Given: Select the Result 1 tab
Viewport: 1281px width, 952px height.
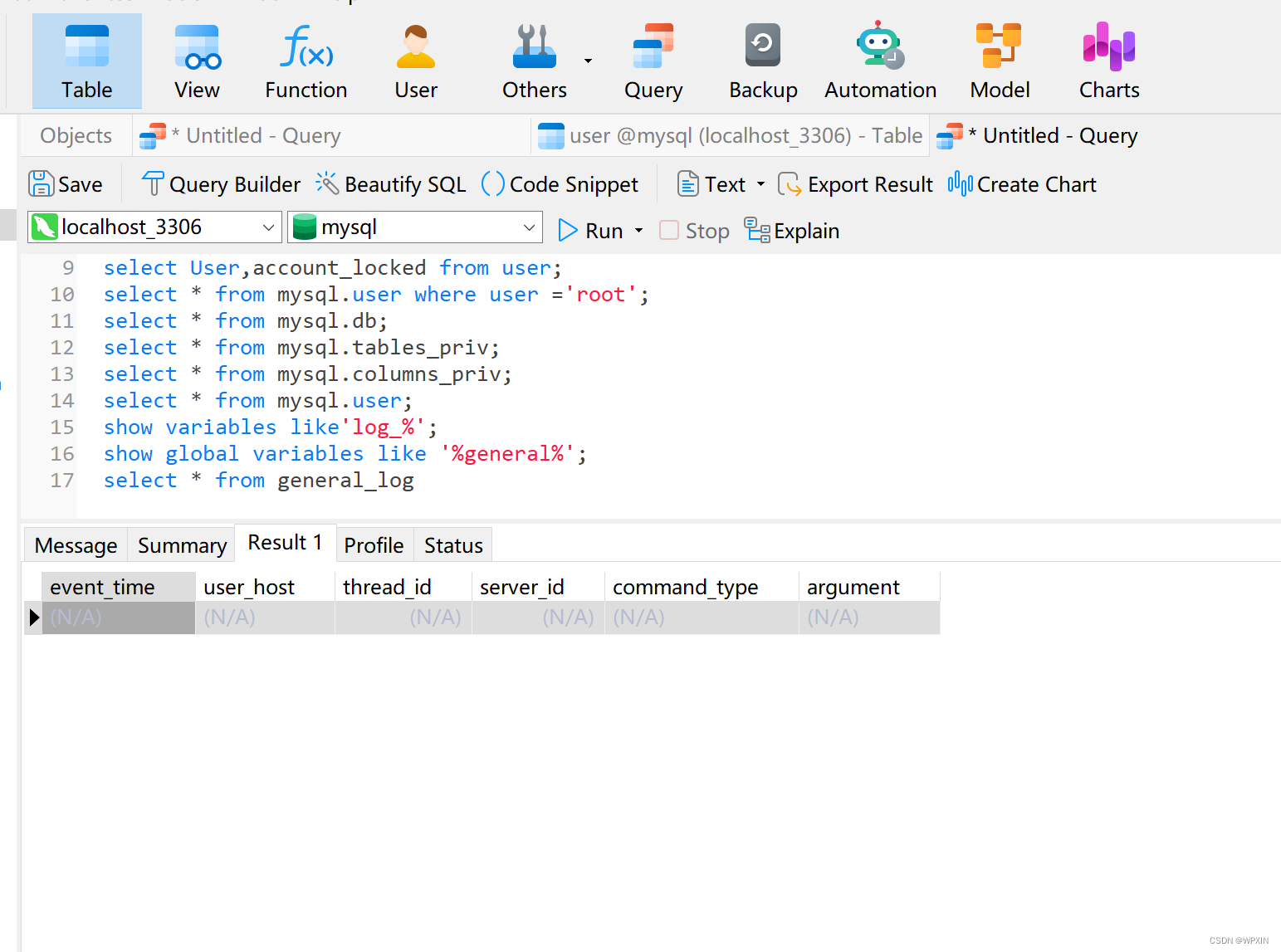Looking at the screenshot, I should (286, 543).
